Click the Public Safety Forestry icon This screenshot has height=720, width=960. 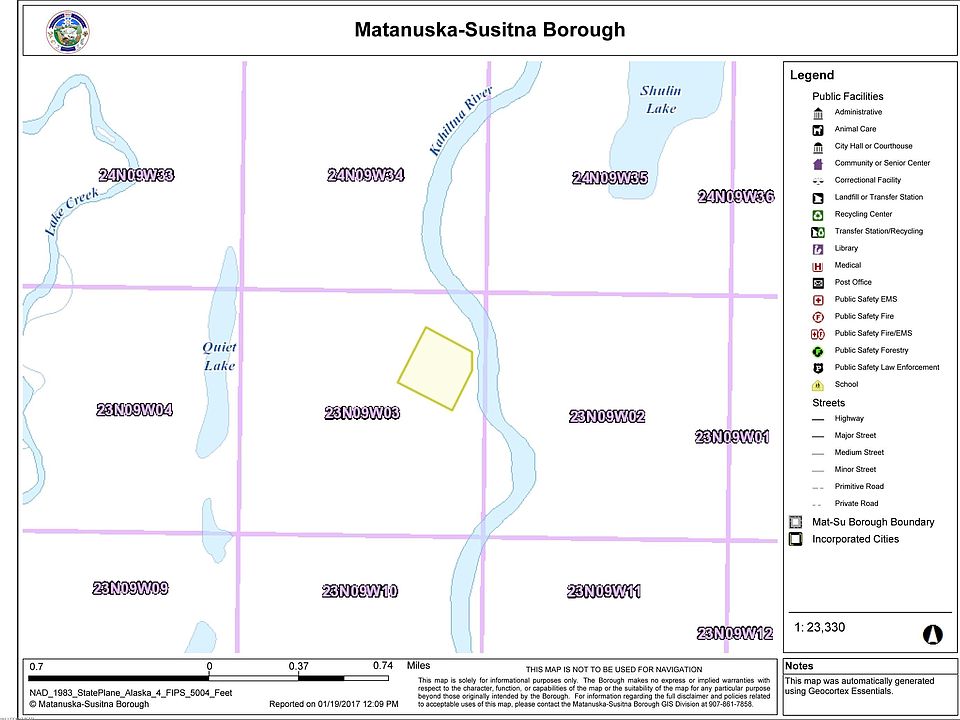817,351
